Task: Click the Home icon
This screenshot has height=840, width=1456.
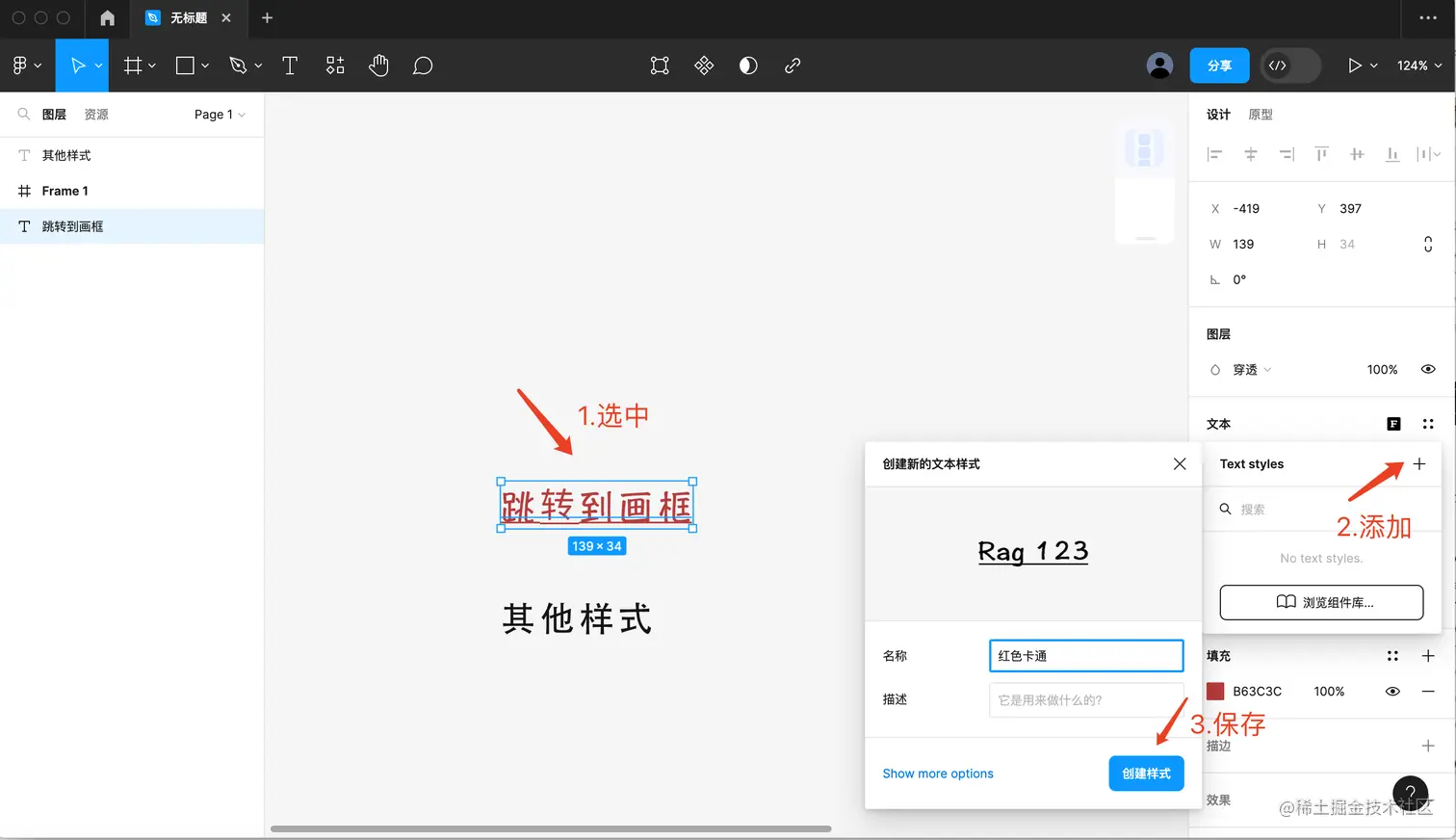Action: (x=107, y=18)
